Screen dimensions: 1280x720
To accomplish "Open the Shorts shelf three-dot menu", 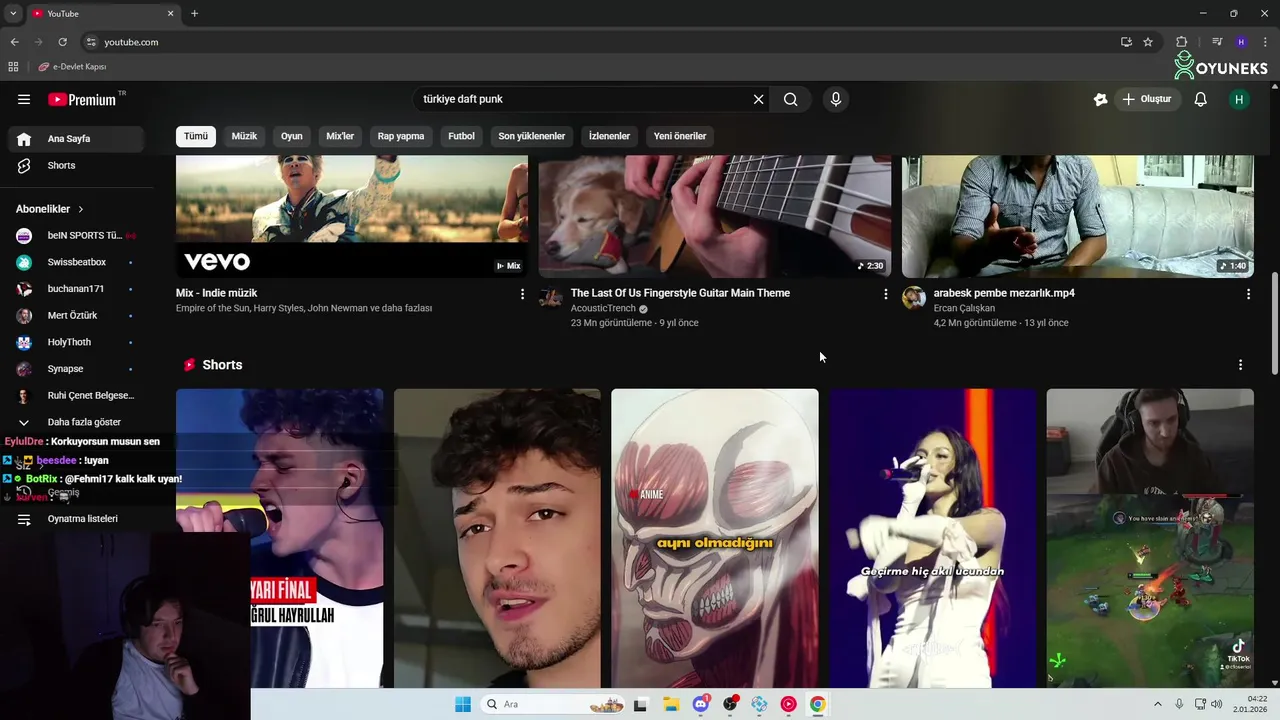I will [1240, 365].
